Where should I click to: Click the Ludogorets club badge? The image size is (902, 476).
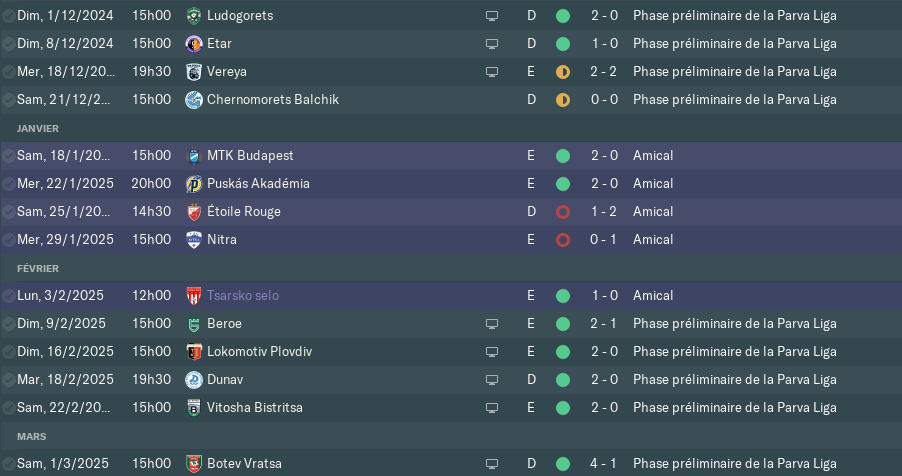(194, 16)
